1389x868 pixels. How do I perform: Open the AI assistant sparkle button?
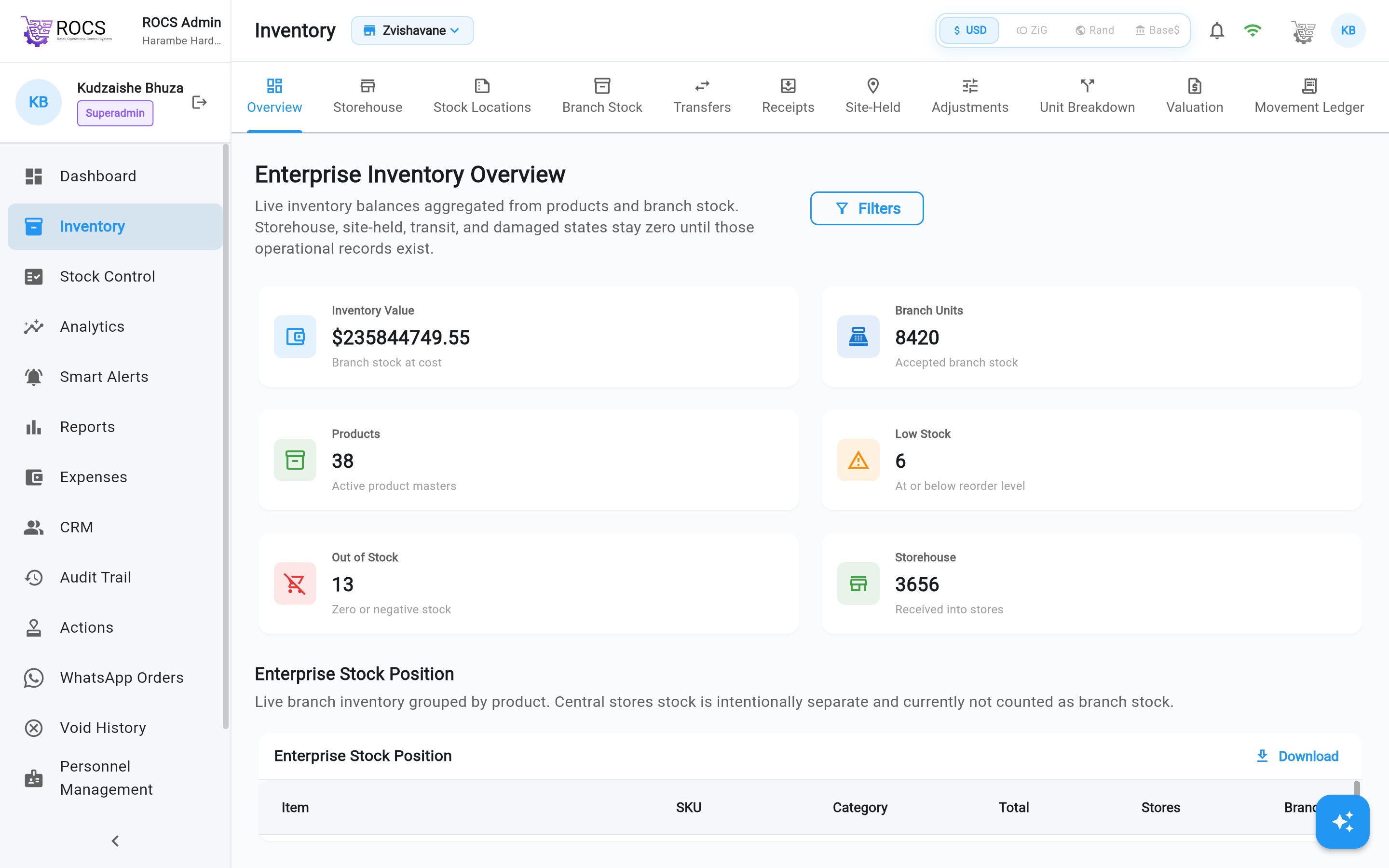click(1343, 822)
